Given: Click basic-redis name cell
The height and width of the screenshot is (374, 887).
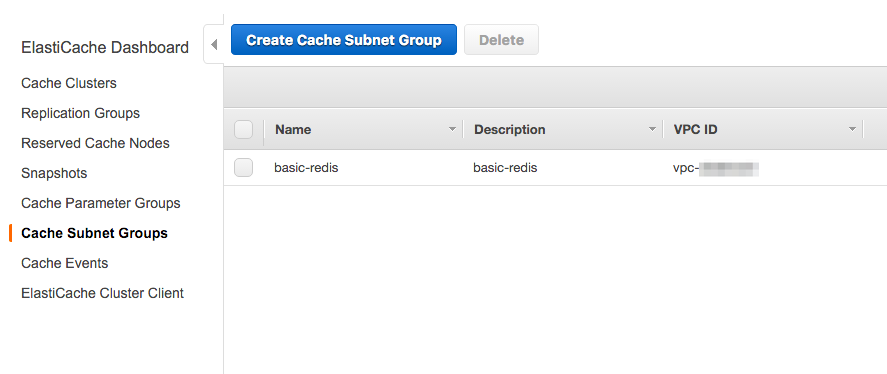Looking at the screenshot, I should 306,167.
